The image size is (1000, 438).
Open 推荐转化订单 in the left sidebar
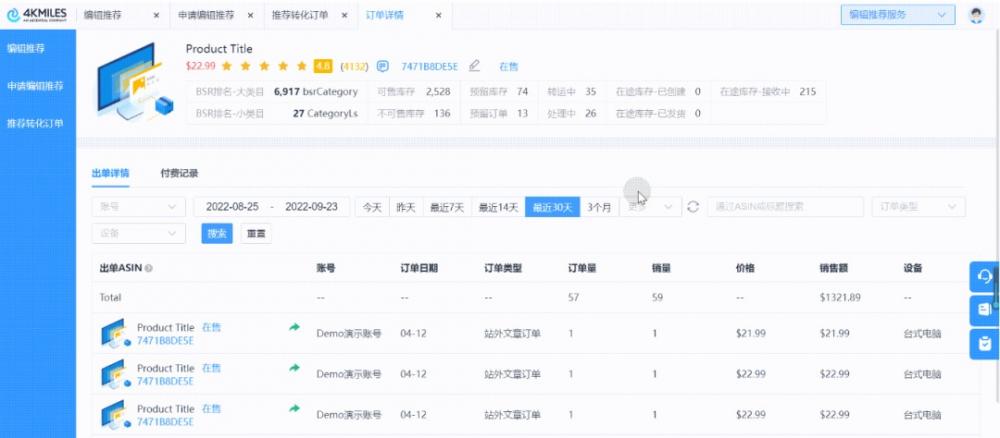pyautogui.click(x=35, y=123)
